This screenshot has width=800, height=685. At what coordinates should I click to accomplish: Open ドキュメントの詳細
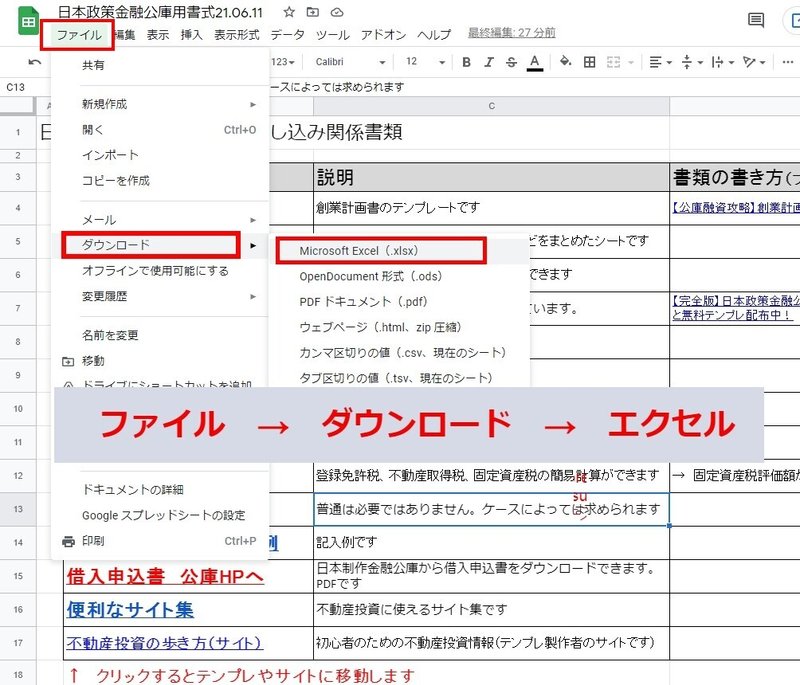[x=160, y=490]
